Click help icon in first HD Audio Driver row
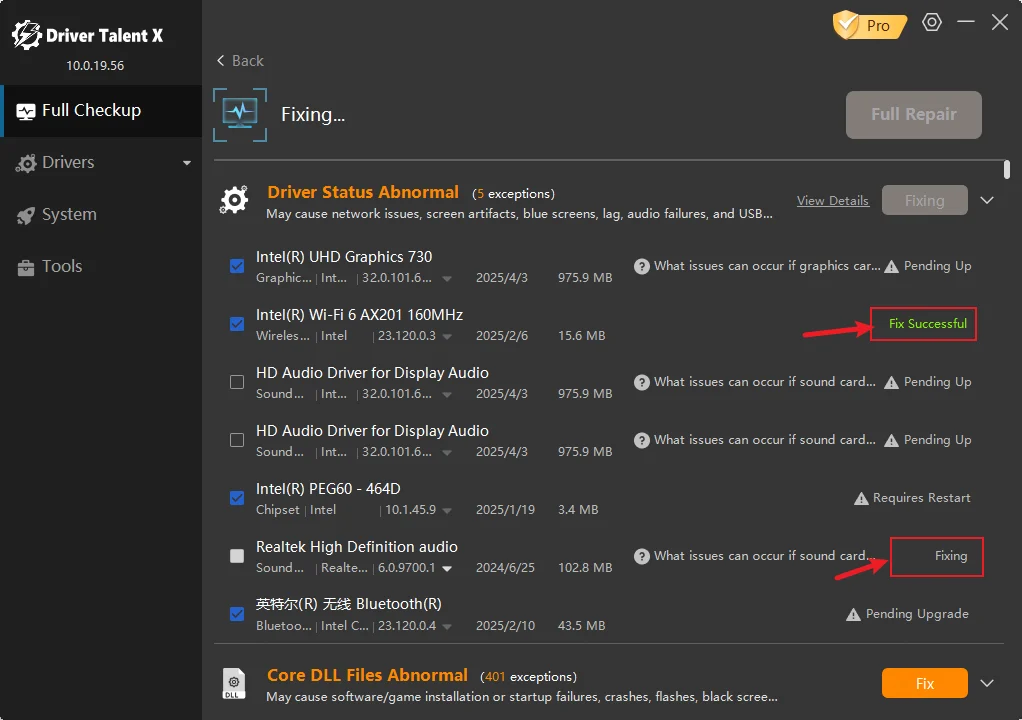Viewport: 1022px width, 720px height. click(x=642, y=382)
